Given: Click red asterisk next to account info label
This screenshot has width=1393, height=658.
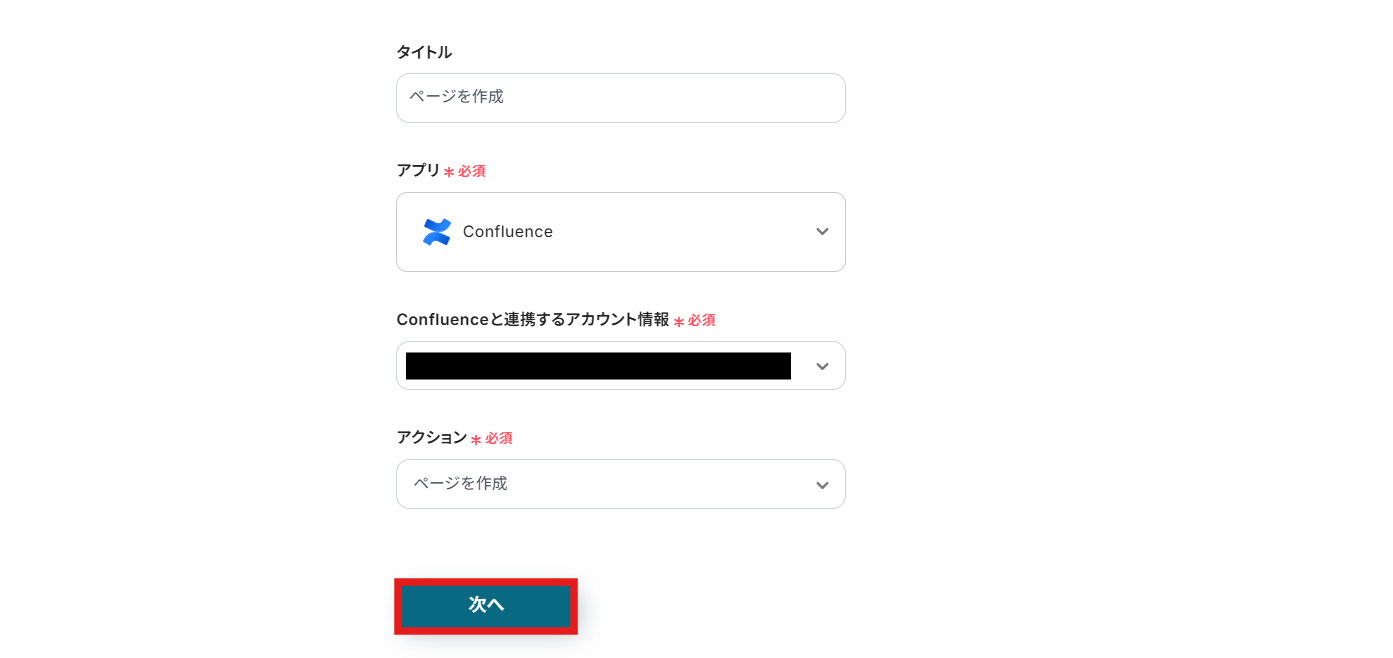Looking at the screenshot, I should (x=679, y=322).
